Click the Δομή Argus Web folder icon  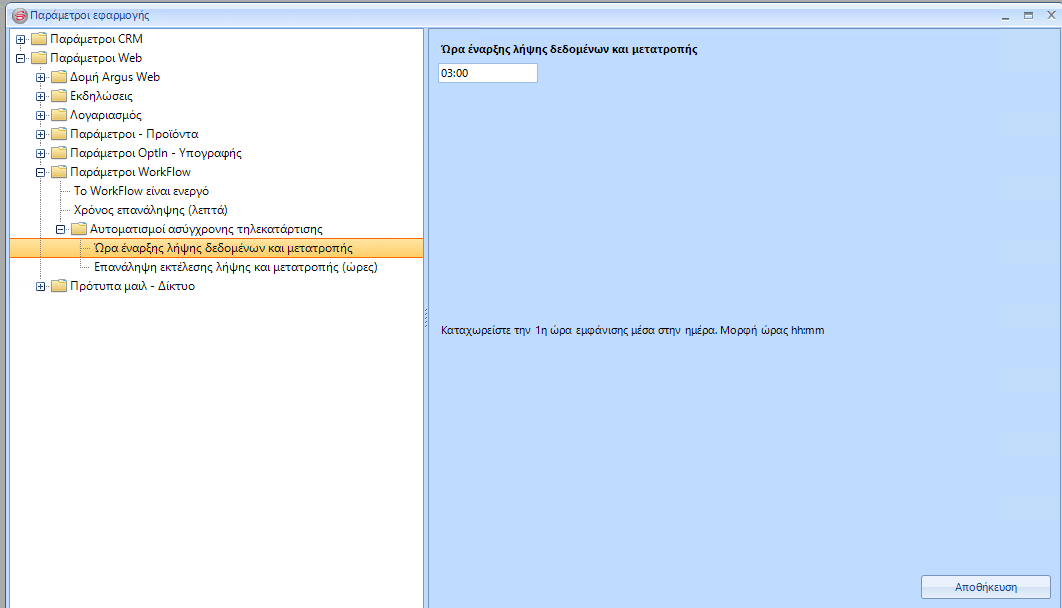[x=59, y=77]
